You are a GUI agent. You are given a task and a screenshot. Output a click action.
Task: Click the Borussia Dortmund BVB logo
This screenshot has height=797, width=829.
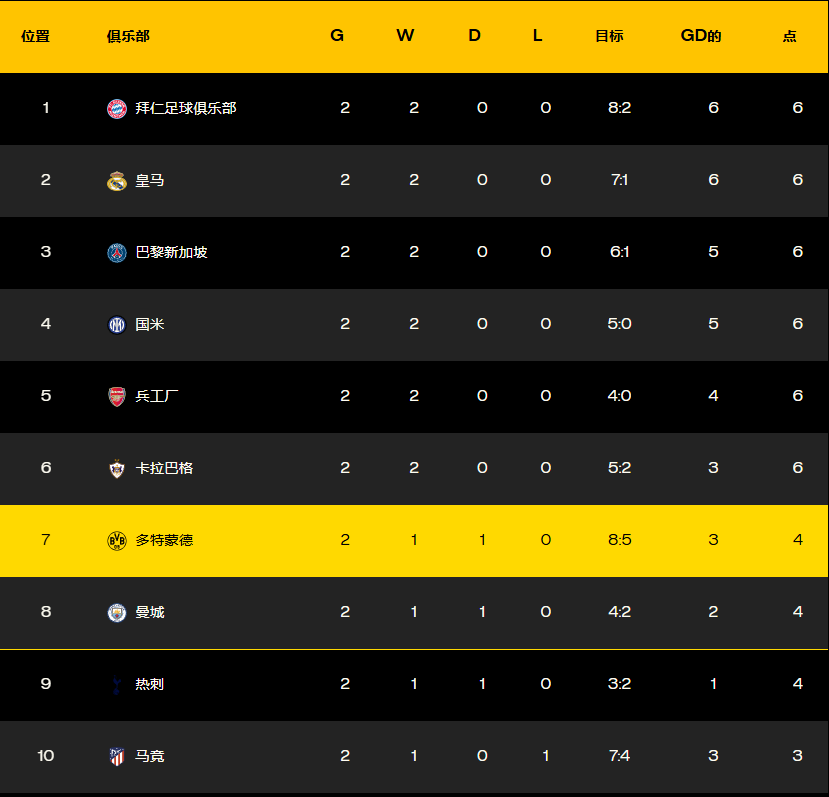(117, 541)
